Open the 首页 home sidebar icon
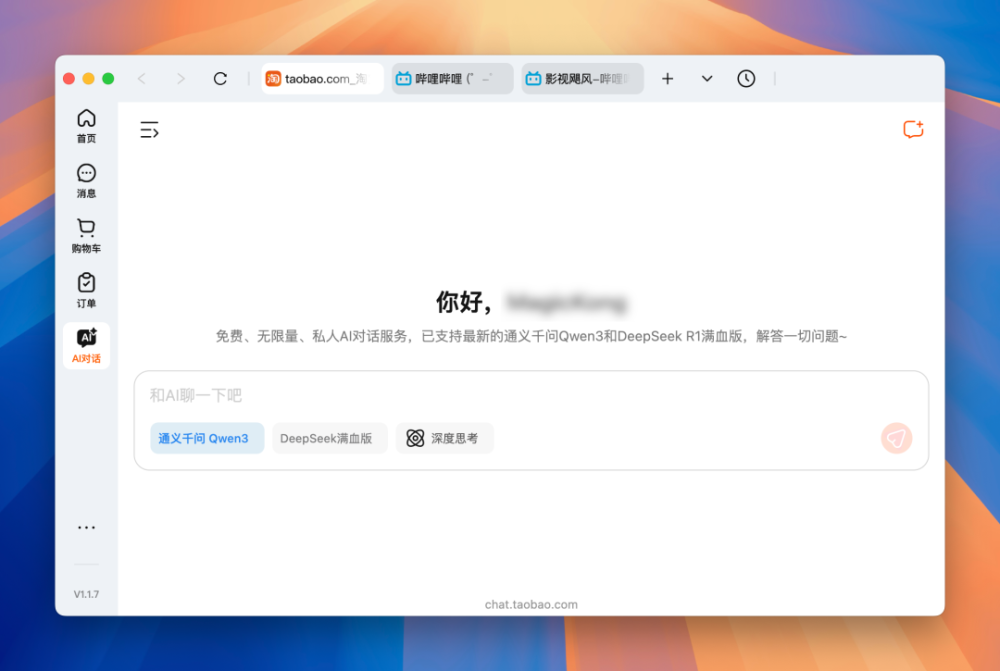1000x671 pixels. click(x=86, y=126)
